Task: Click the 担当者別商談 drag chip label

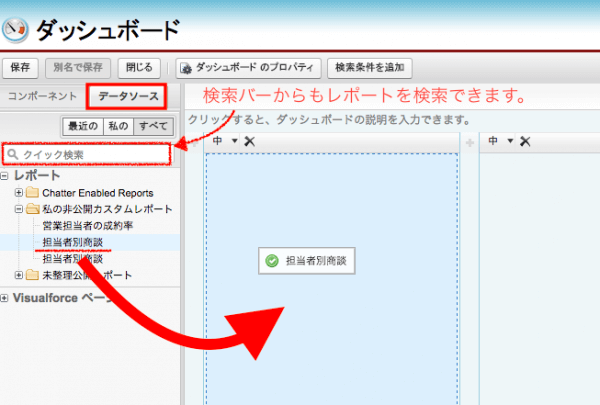Action: coord(316,261)
